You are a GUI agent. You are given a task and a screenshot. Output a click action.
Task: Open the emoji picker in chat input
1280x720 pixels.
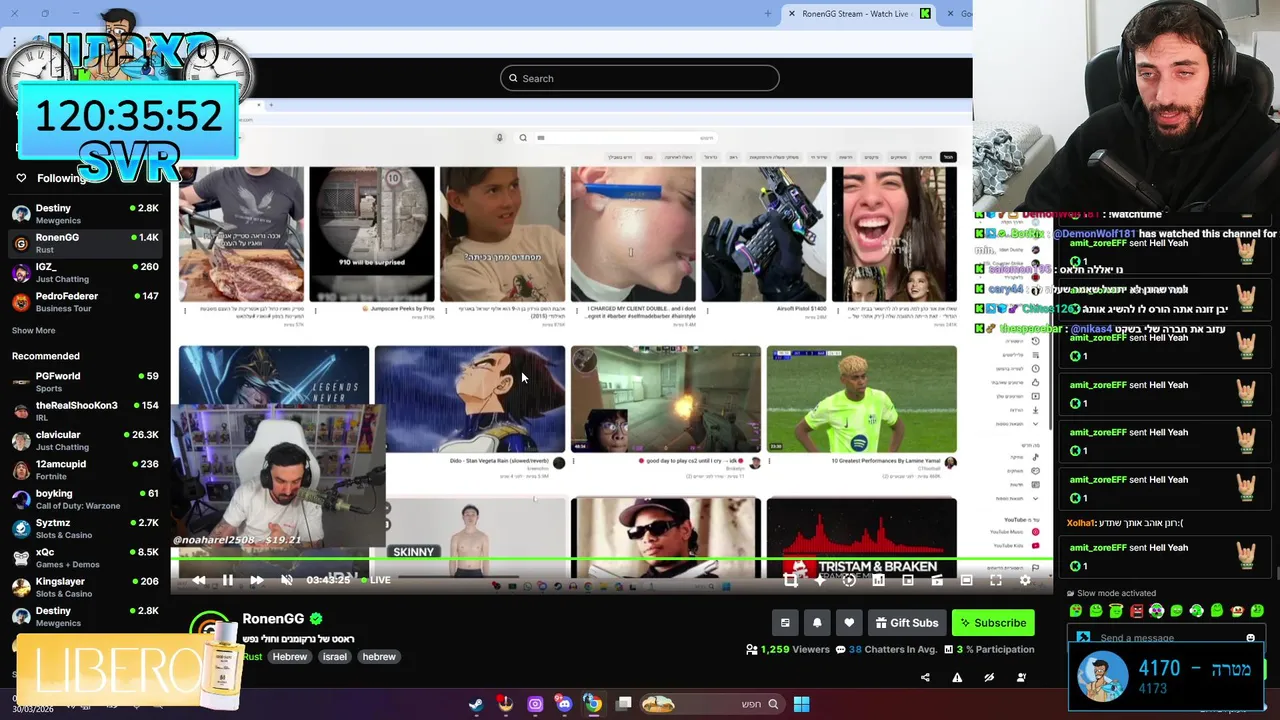point(1250,638)
